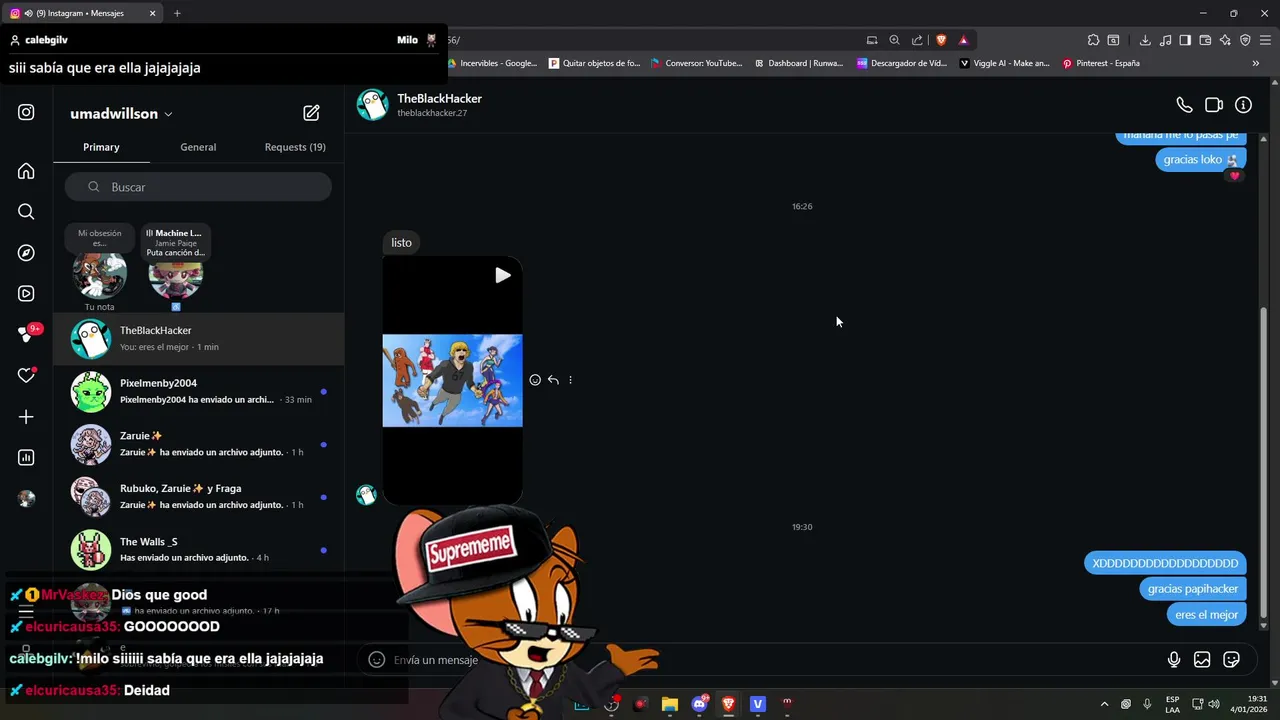Open the browser main menu
This screenshot has width=1280, height=720.
tap(1265, 40)
